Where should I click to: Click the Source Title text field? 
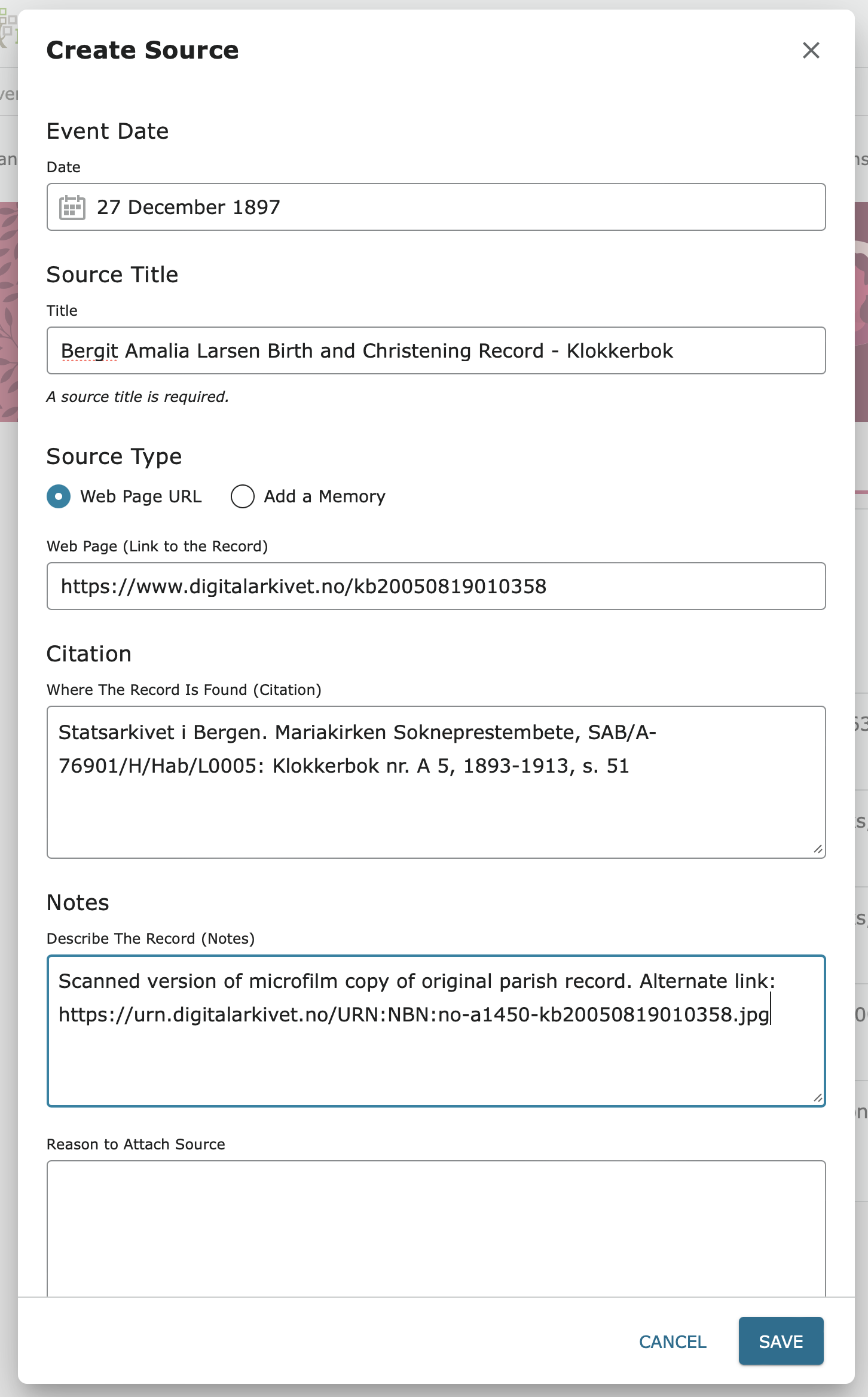click(x=435, y=350)
